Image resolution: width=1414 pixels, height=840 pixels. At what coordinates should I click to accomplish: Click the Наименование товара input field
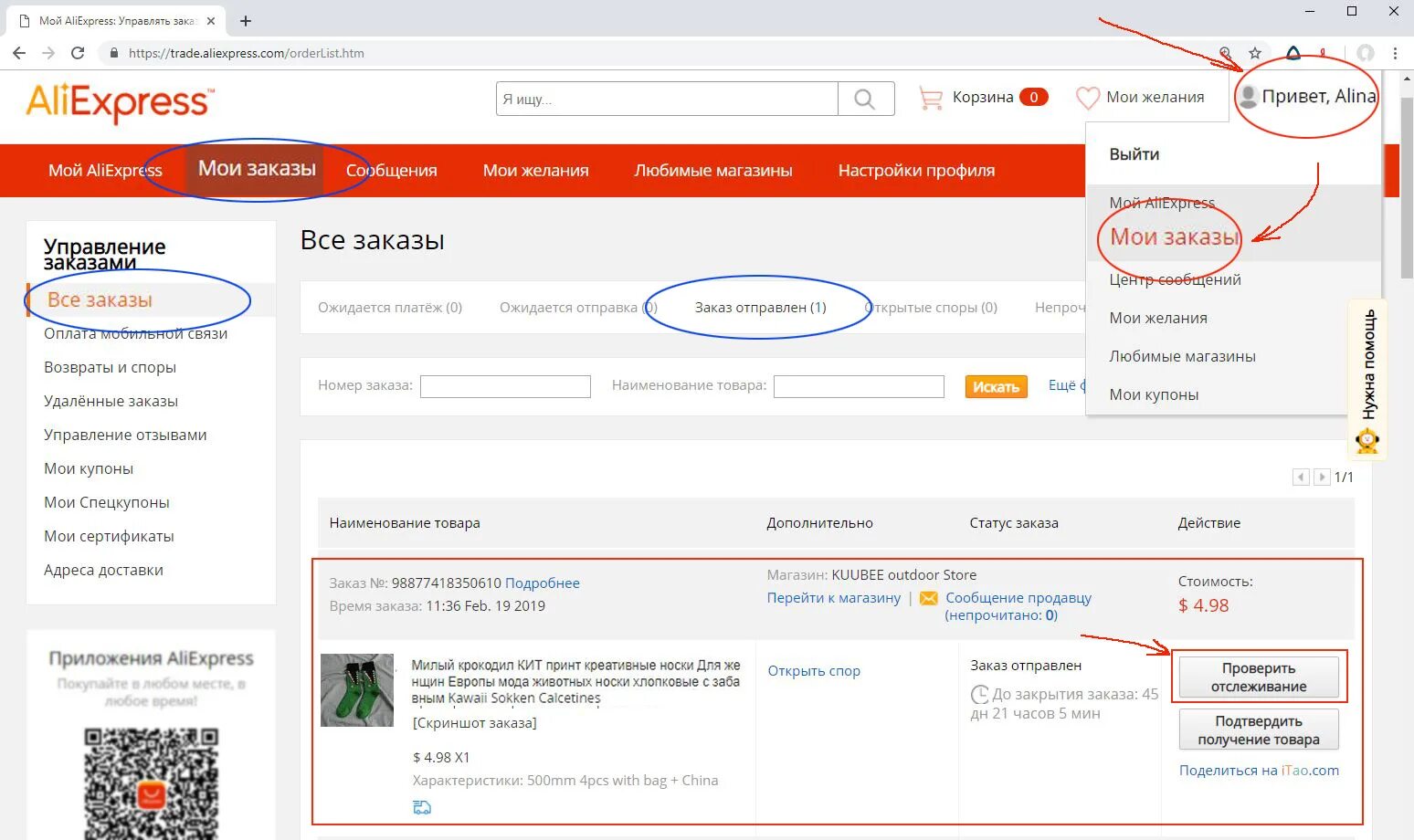coord(859,386)
